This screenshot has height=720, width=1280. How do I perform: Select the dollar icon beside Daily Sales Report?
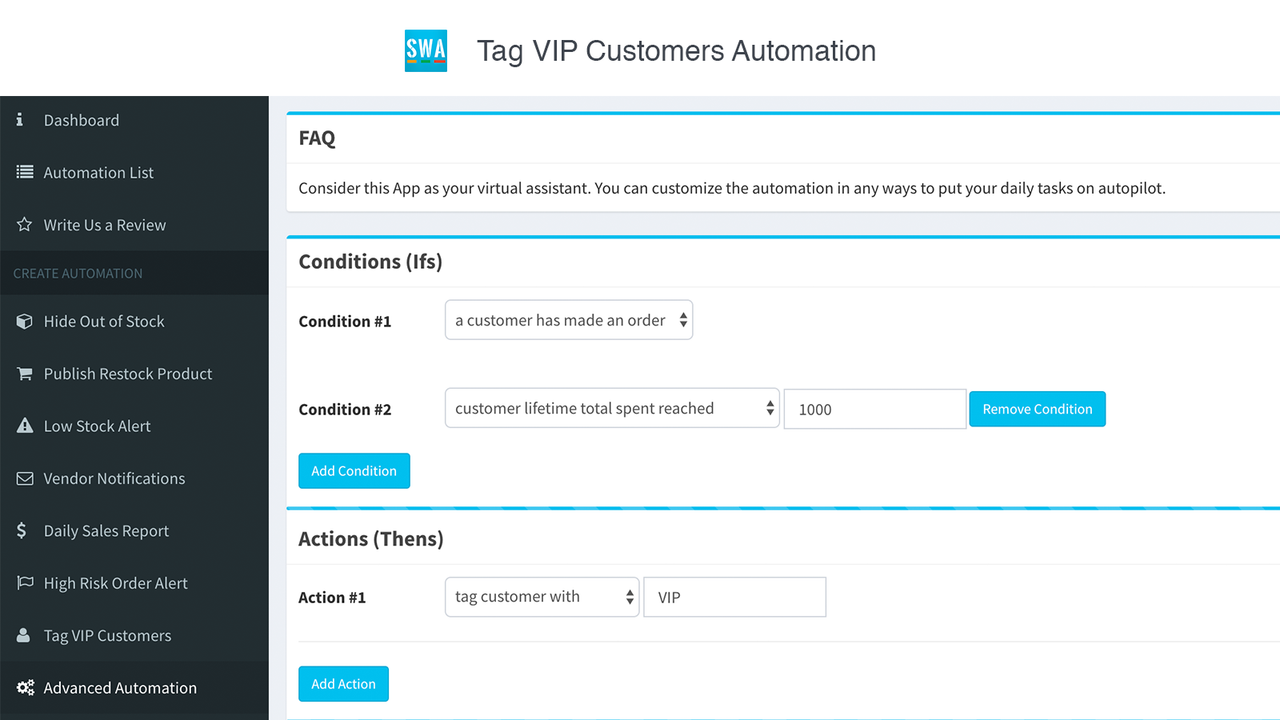point(20,530)
